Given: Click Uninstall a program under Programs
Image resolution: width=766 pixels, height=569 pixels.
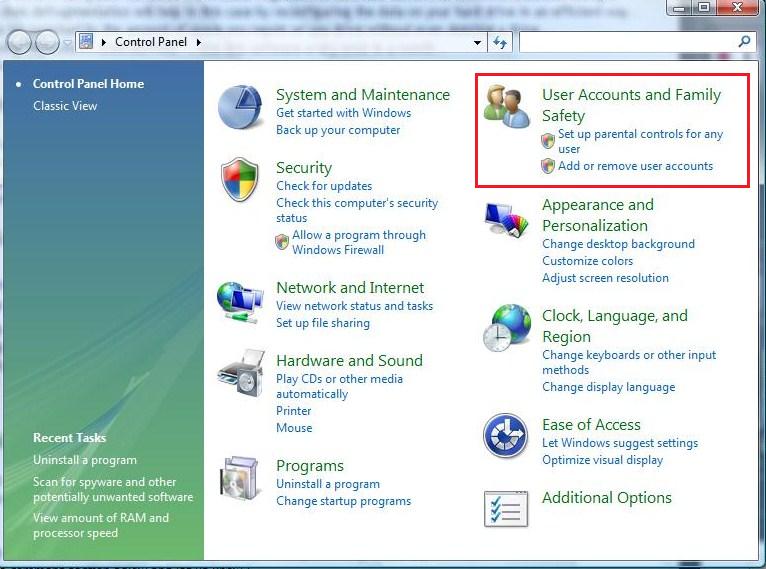Looking at the screenshot, I should click(328, 484).
